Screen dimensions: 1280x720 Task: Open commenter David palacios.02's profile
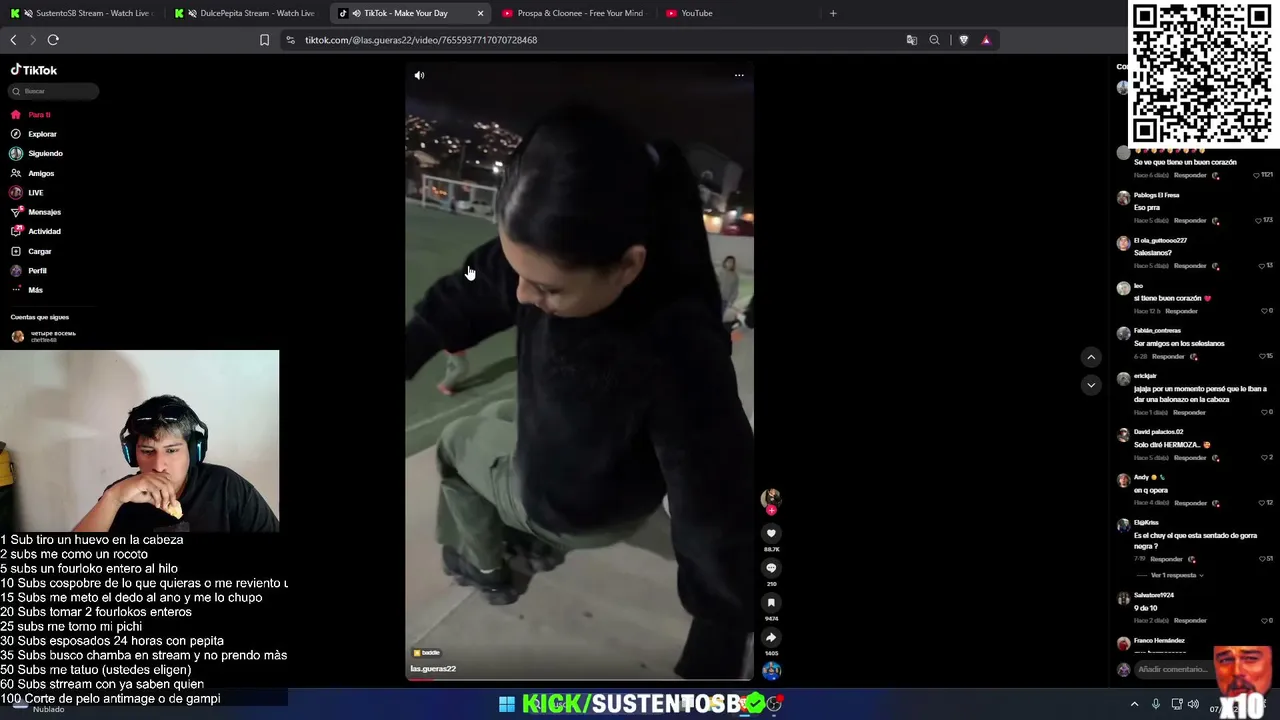pyautogui.click(x=1159, y=432)
